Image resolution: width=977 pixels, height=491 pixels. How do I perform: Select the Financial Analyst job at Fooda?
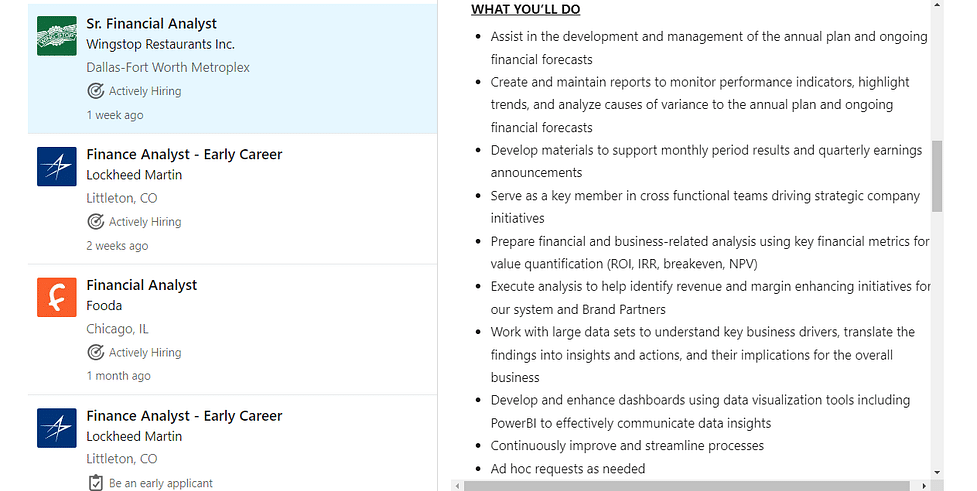tap(141, 285)
